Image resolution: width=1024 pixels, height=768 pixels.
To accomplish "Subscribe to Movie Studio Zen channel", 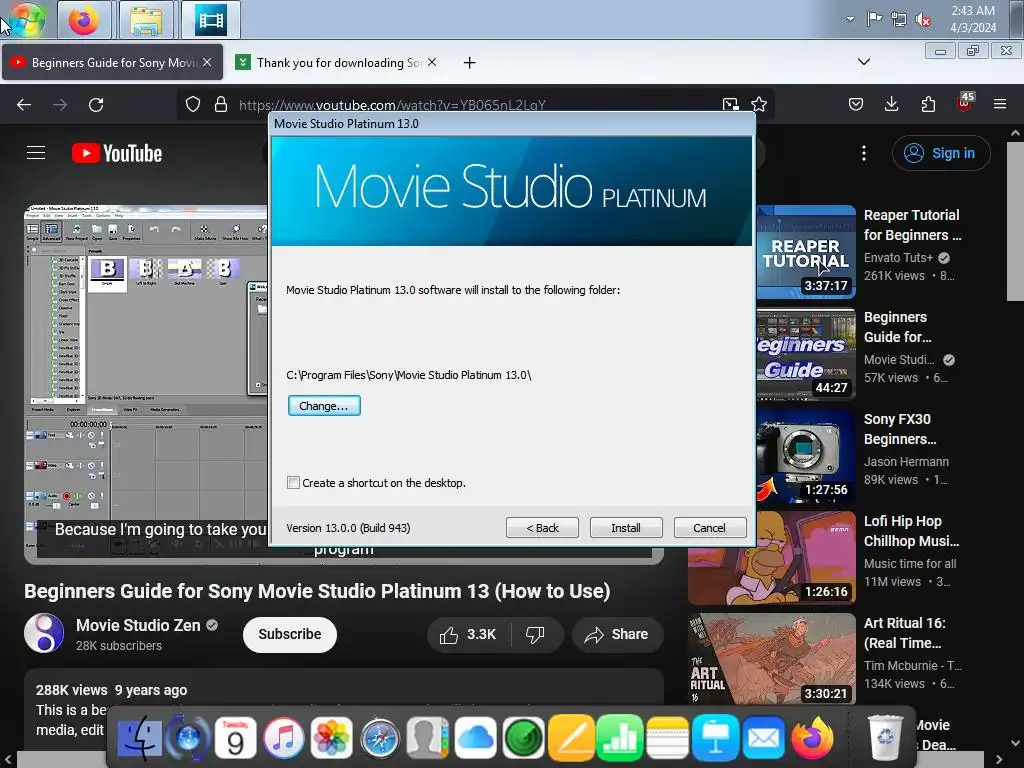I will [290, 634].
